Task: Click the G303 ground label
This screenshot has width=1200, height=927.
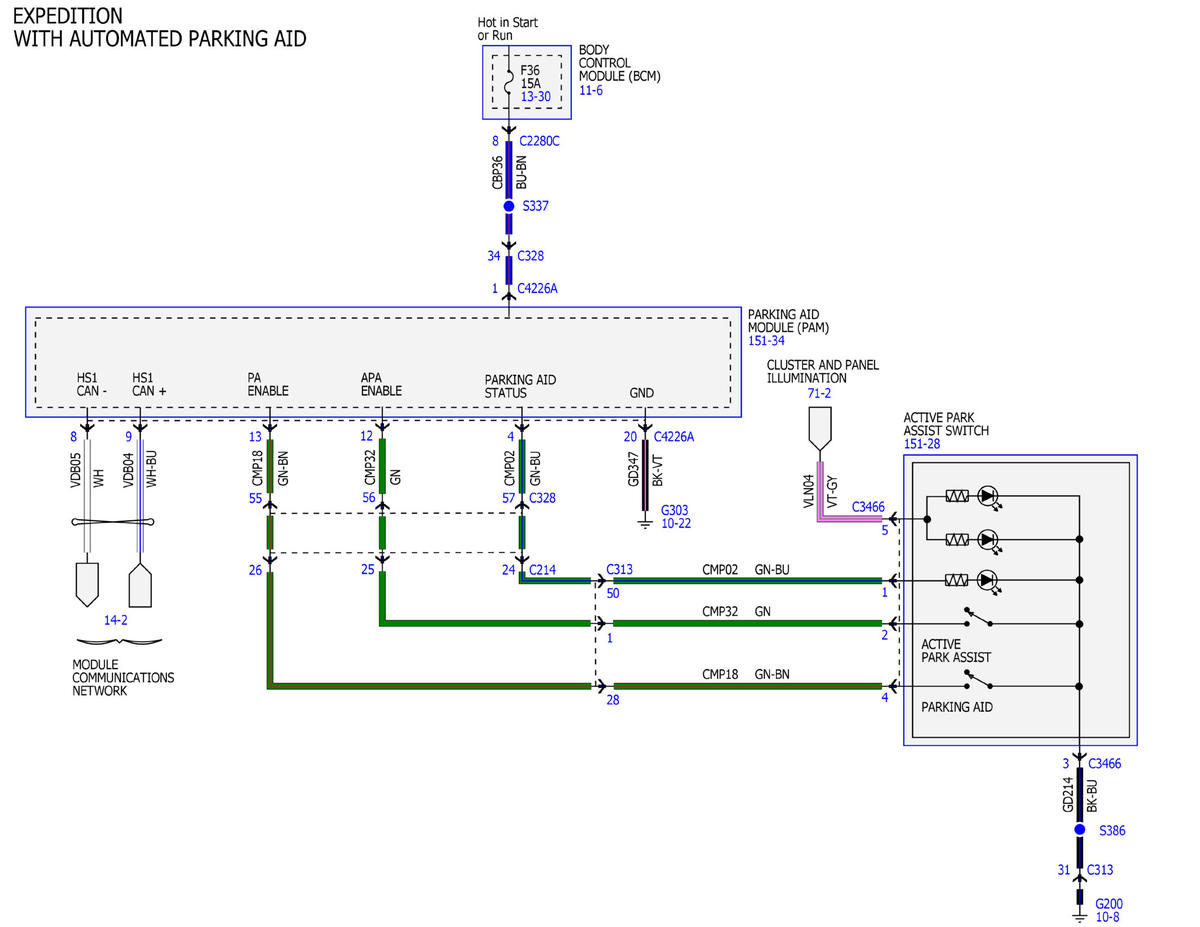Action: (x=675, y=509)
